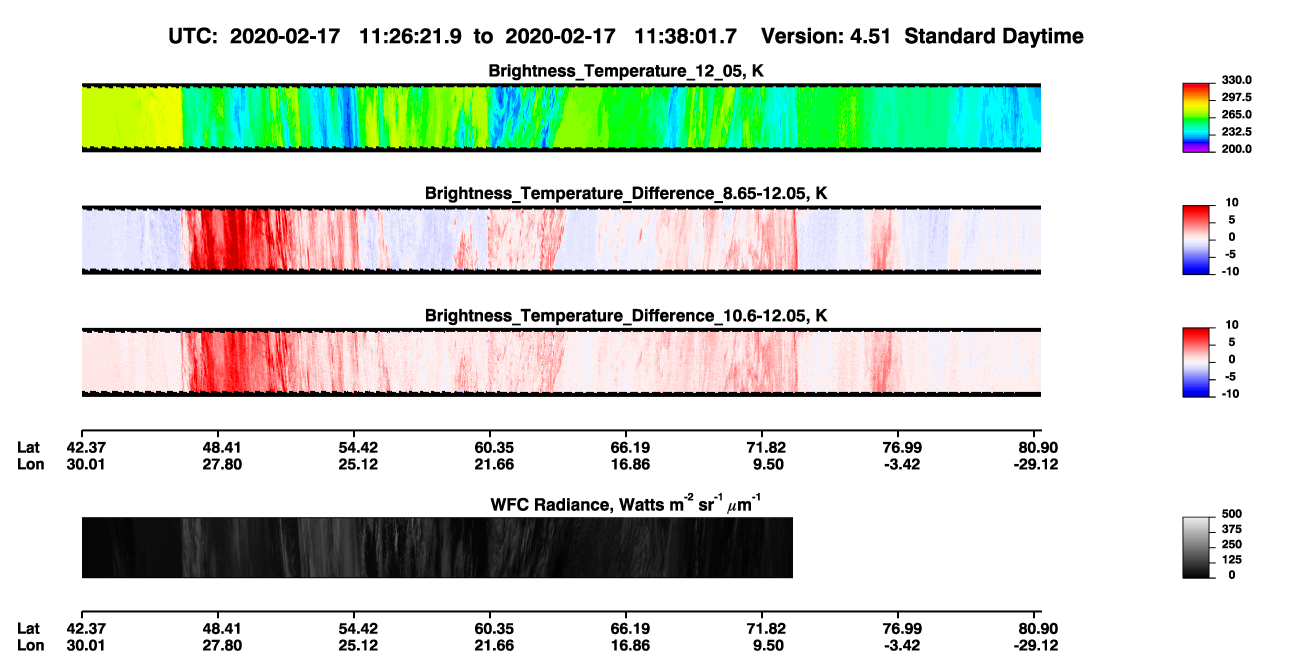Screen dimensions: 1300x667
Task: Click the Brightness_Temperature_Difference_8.65-12.05, K title
Action: [627, 193]
